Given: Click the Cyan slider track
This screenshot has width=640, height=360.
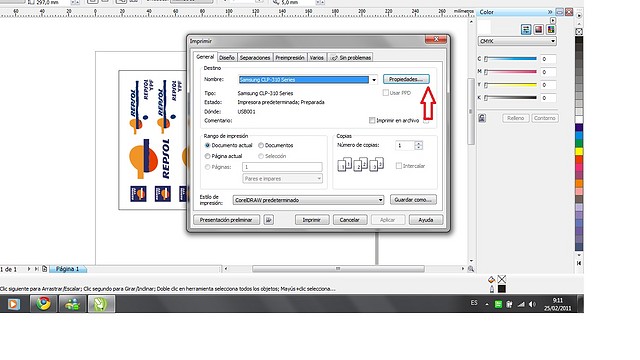Looking at the screenshot, I should (x=510, y=59).
